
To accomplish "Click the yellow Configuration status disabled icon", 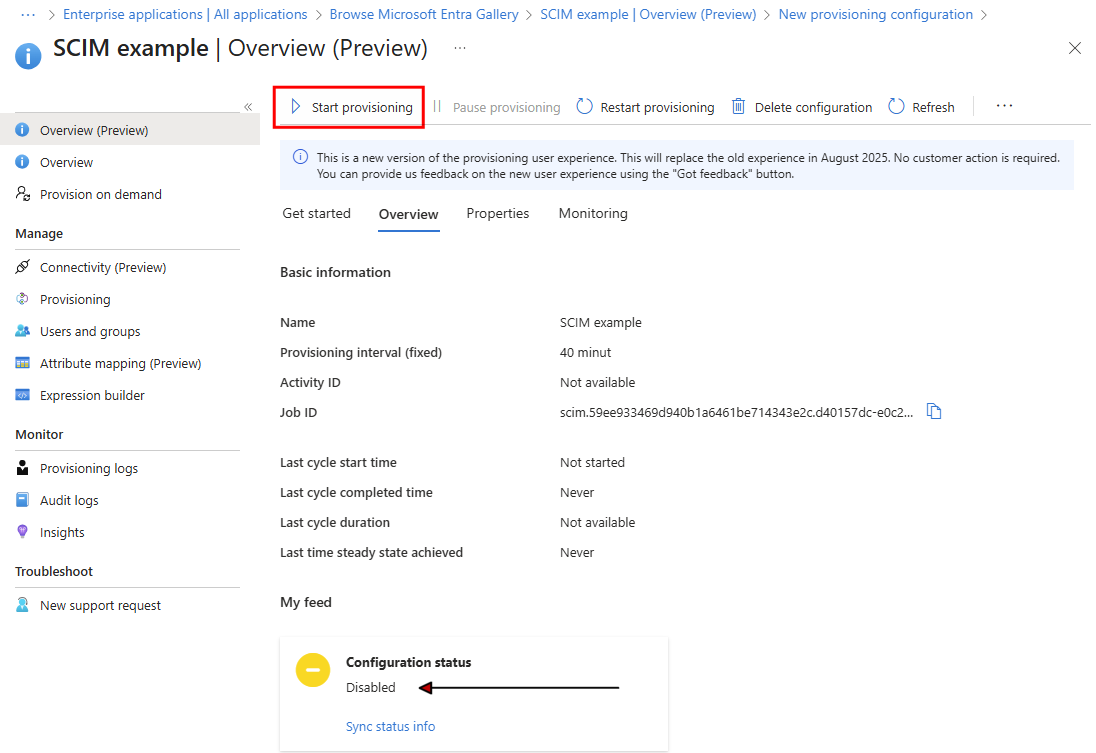I will [x=312, y=670].
